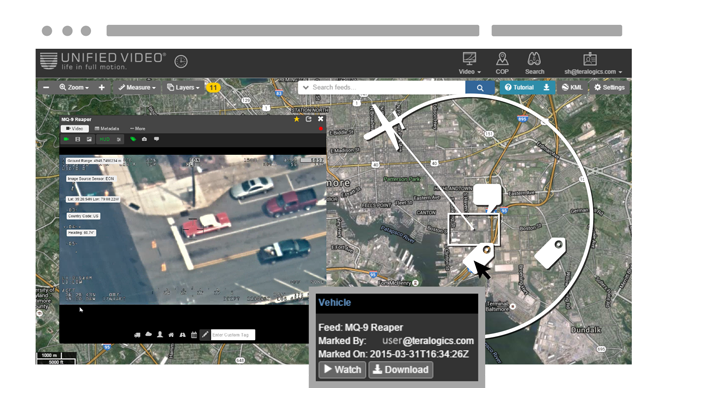715x405 pixels.
Task: Click the speech bubble comment marker on map
Action: pos(487,197)
